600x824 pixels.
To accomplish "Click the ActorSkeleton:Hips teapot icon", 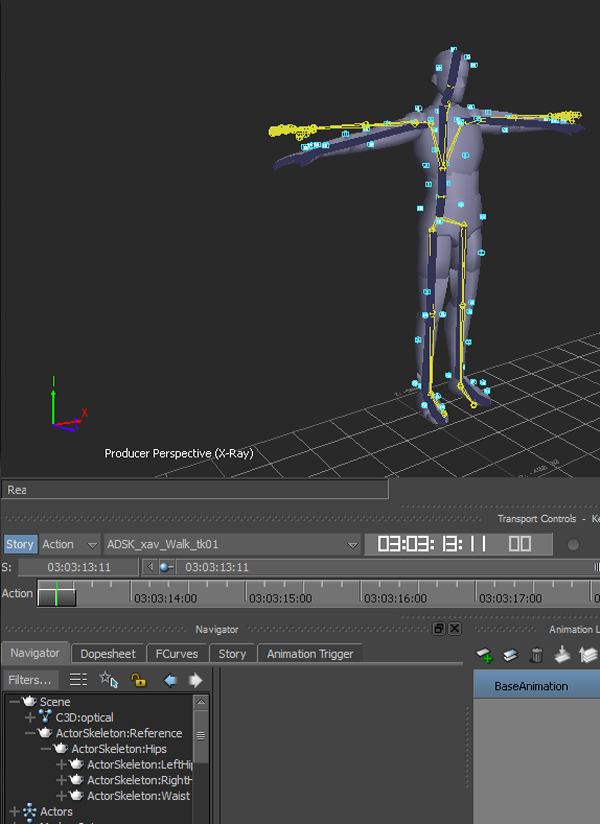I will pyautogui.click(x=61, y=748).
